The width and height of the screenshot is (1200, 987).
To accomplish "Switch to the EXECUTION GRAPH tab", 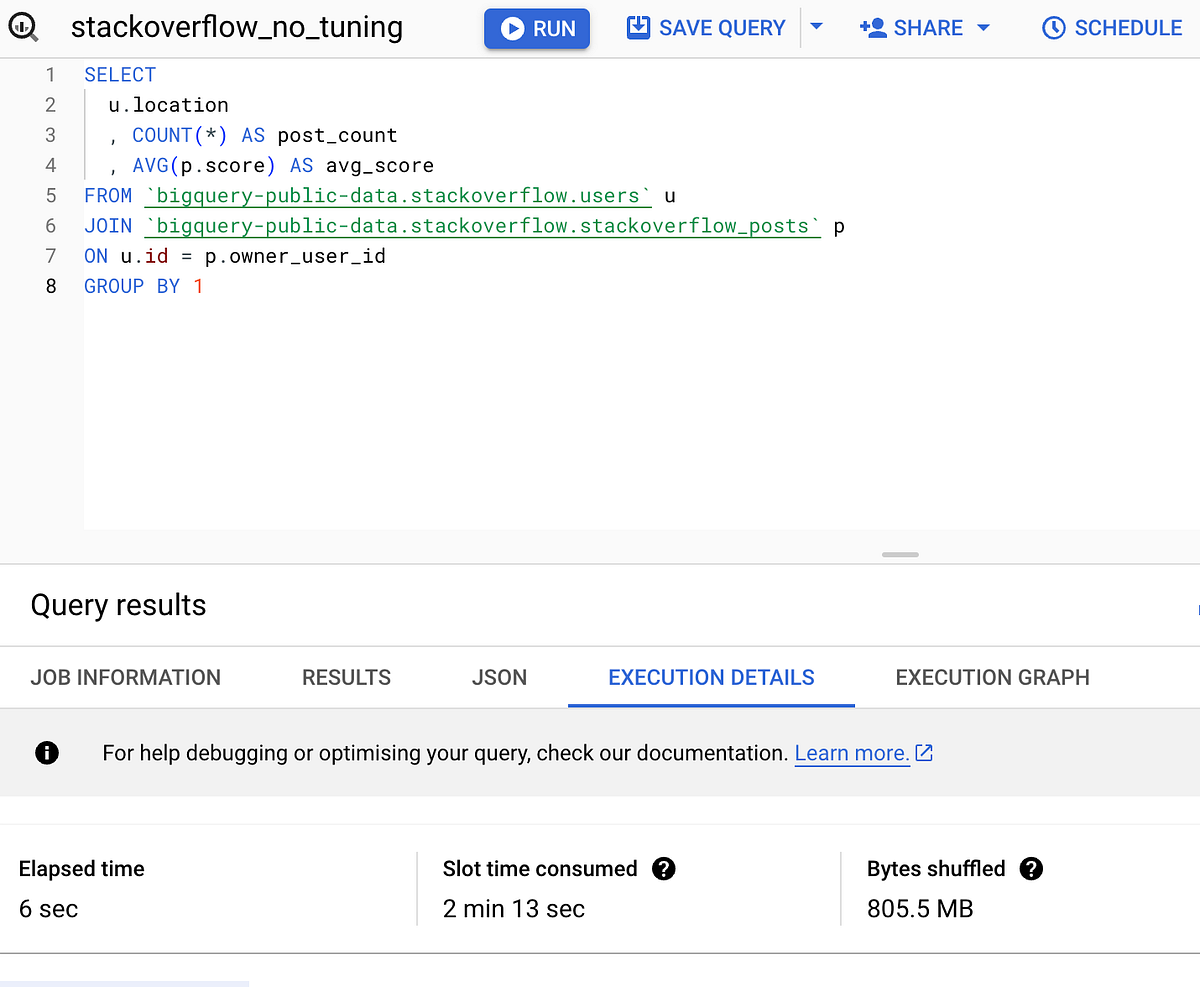I will [991, 677].
